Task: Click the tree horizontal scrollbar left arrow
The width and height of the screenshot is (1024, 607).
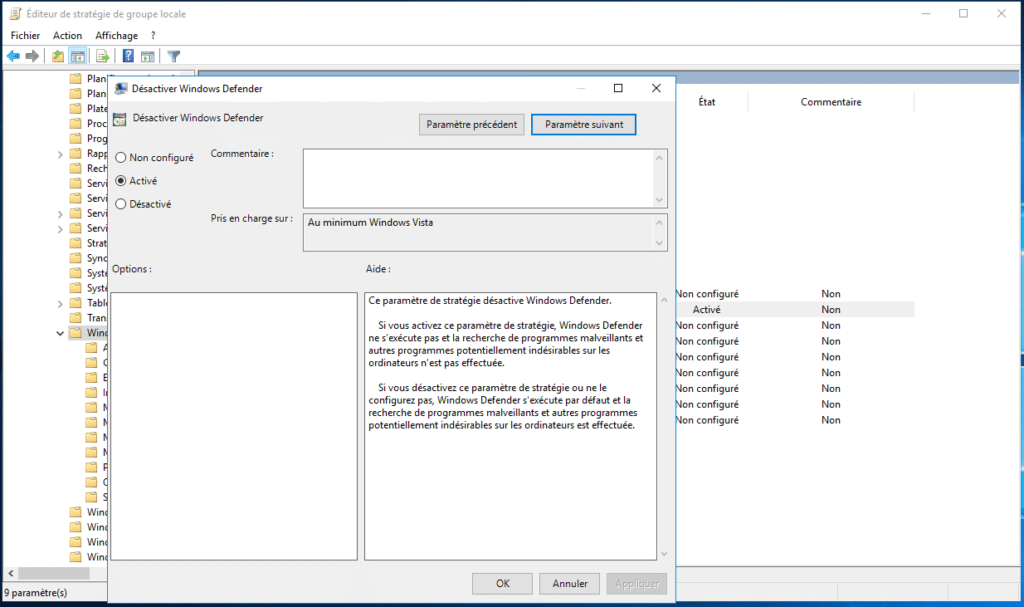Action: pyautogui.click(x=10, y=573)
